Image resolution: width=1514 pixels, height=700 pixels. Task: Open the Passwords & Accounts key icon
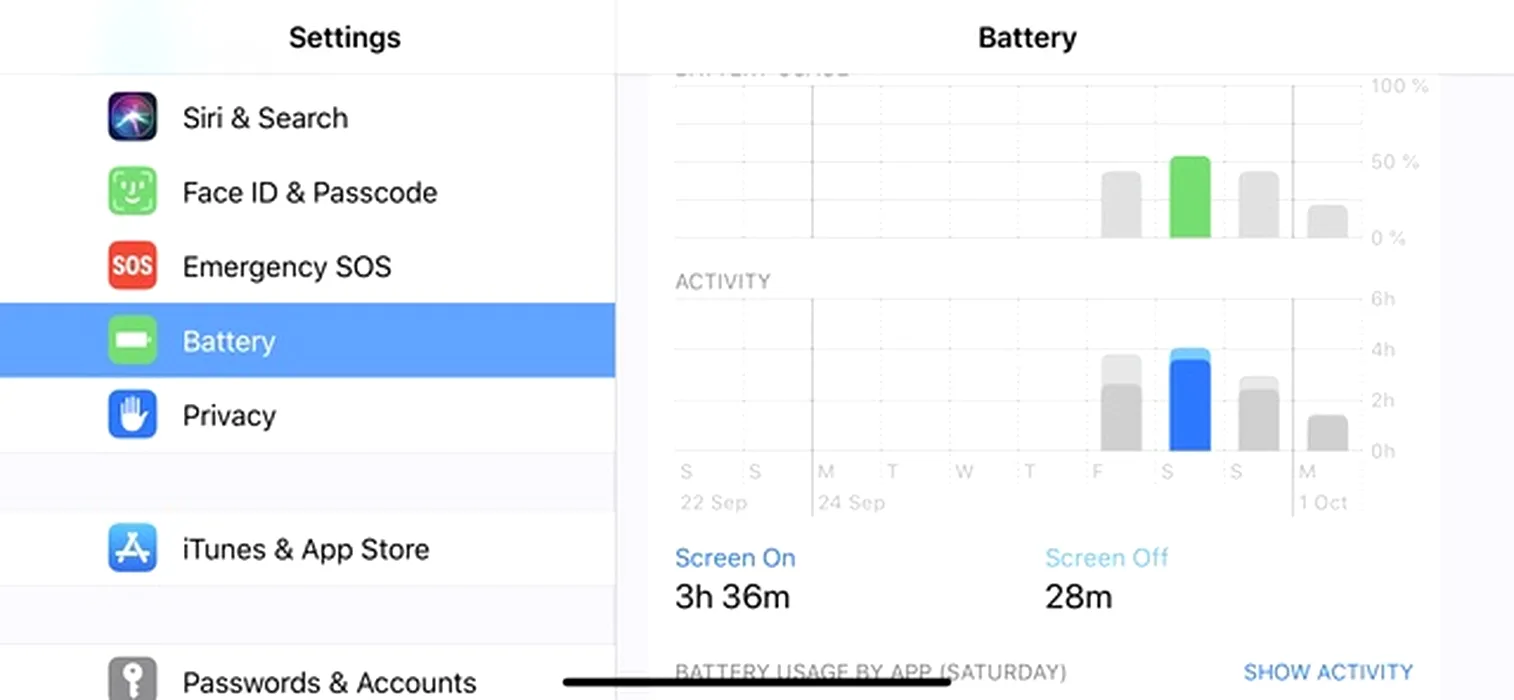coord(132,678)
